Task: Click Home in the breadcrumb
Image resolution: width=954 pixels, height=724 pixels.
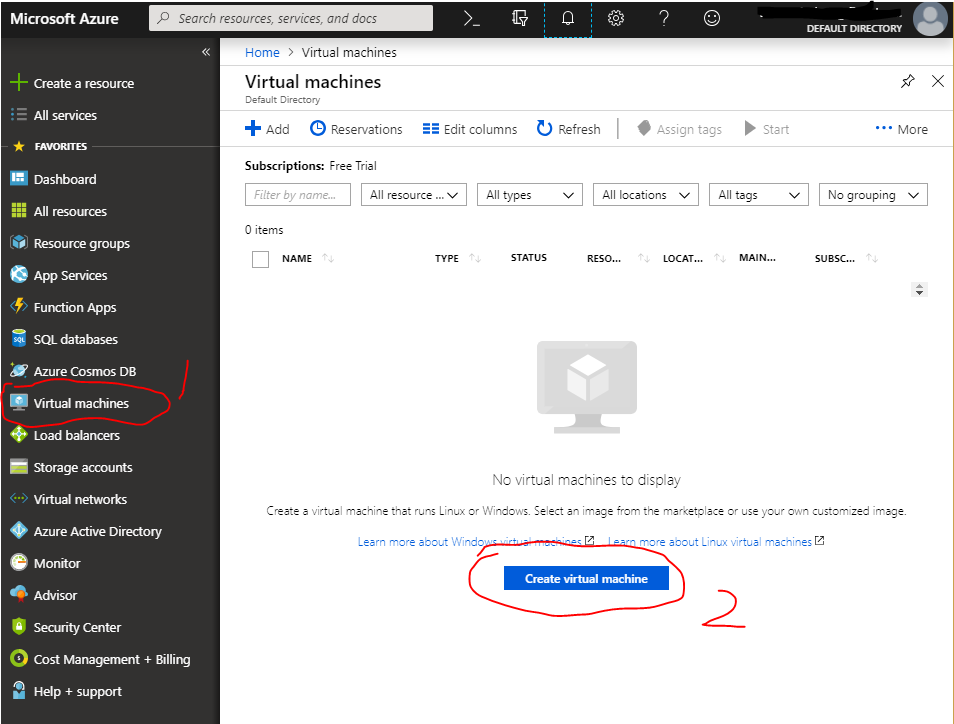Action: click(x=262, y=52)
